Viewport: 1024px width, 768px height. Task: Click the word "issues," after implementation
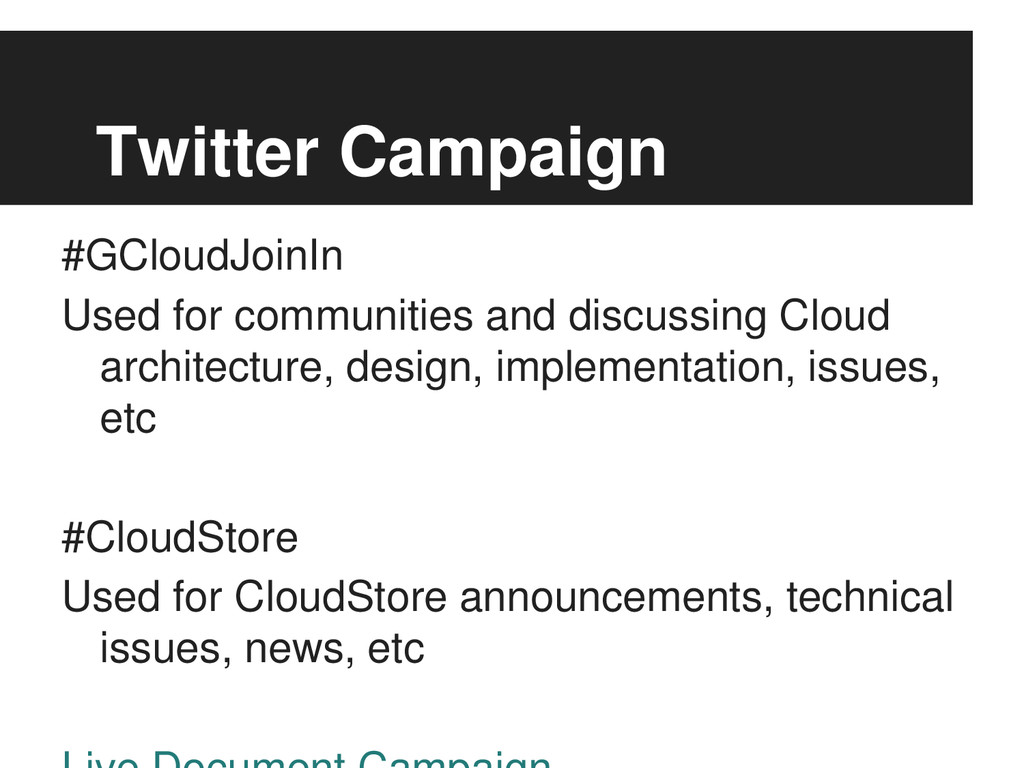point(874,368)
